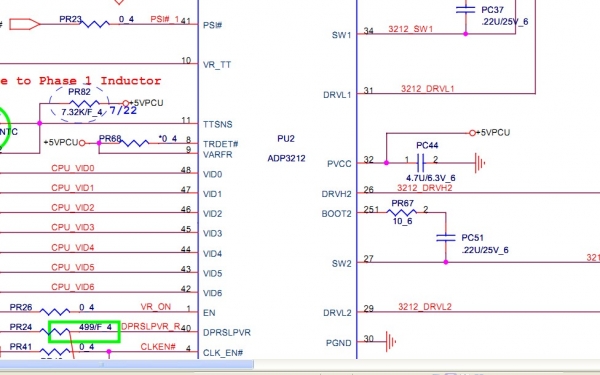Click the PU2 ADP3212 chip label
Viewport: 600px width, 375px height.
(x=286, y=148)
